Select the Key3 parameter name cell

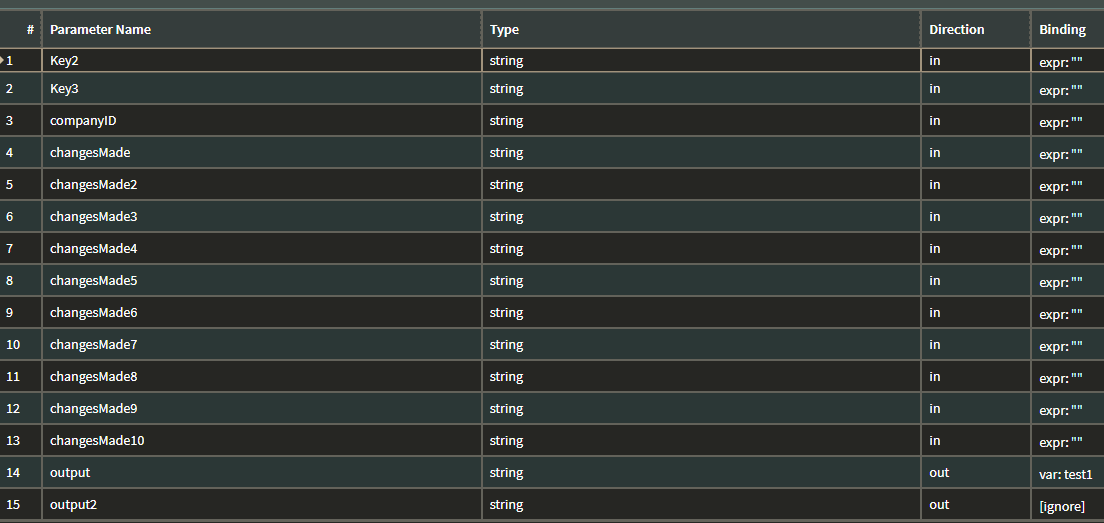(x=262, y=89)
